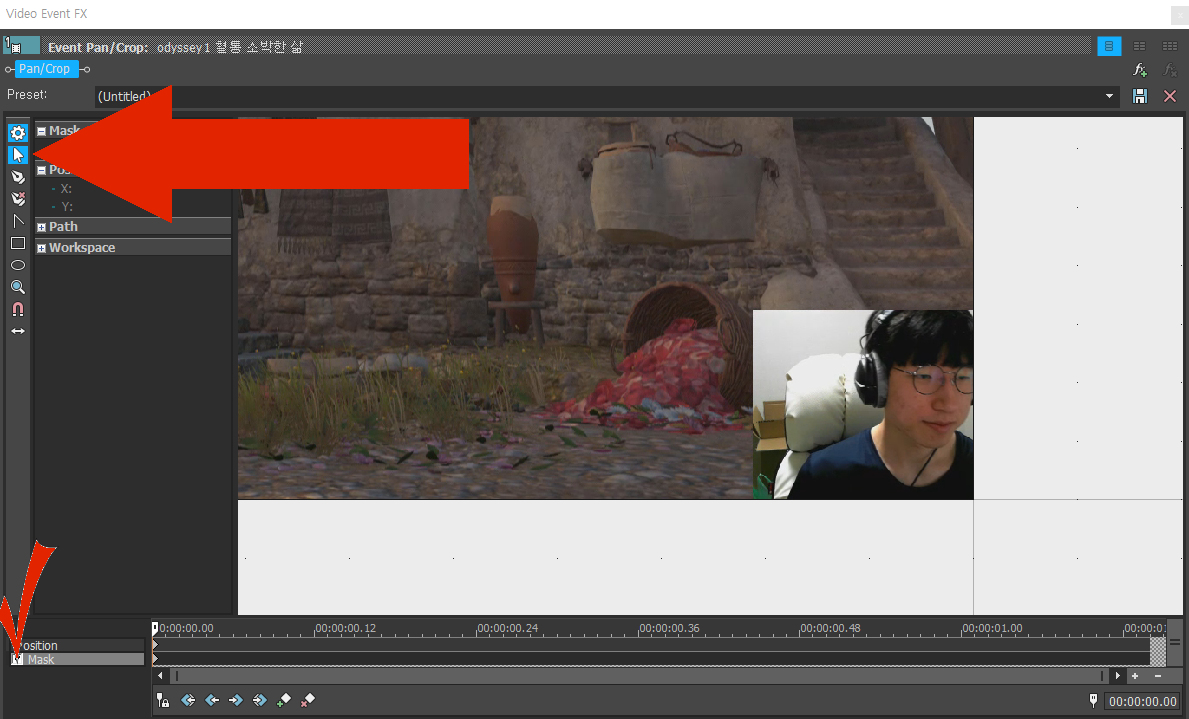Go to the previous keyframe
Viewport: 1189px width, 719px height.
[x=212, y=700]
